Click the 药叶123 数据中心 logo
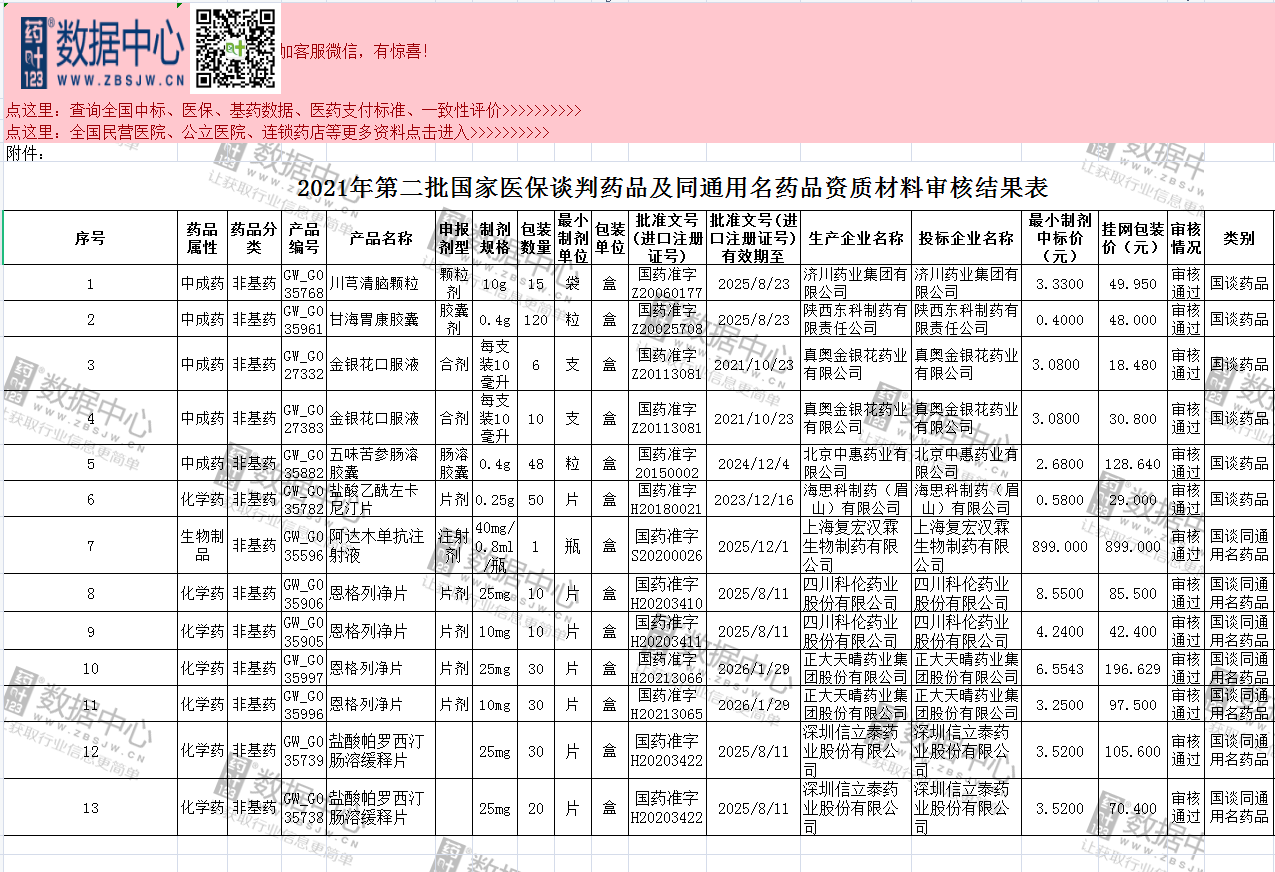The height and width of the screenshot is (872, 1275). point(103,53)
